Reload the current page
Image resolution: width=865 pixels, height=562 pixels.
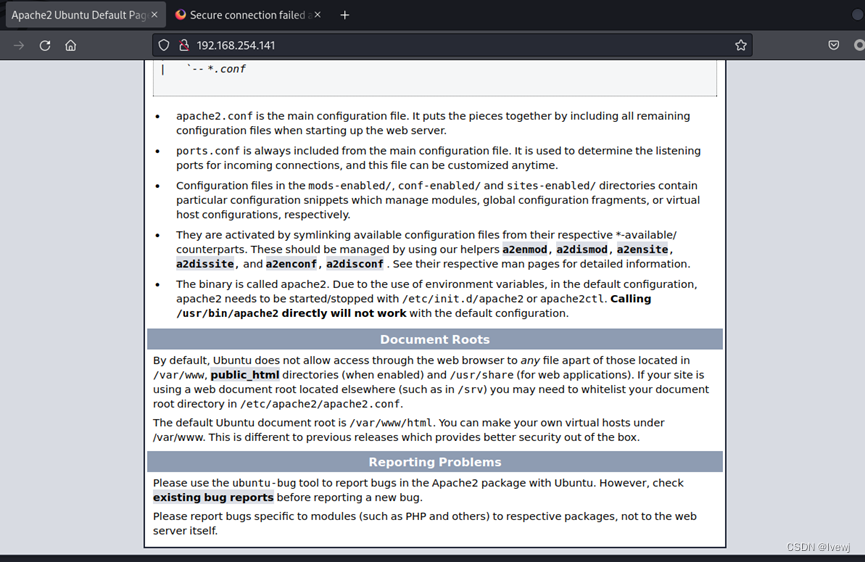click(x=45, y=45)
